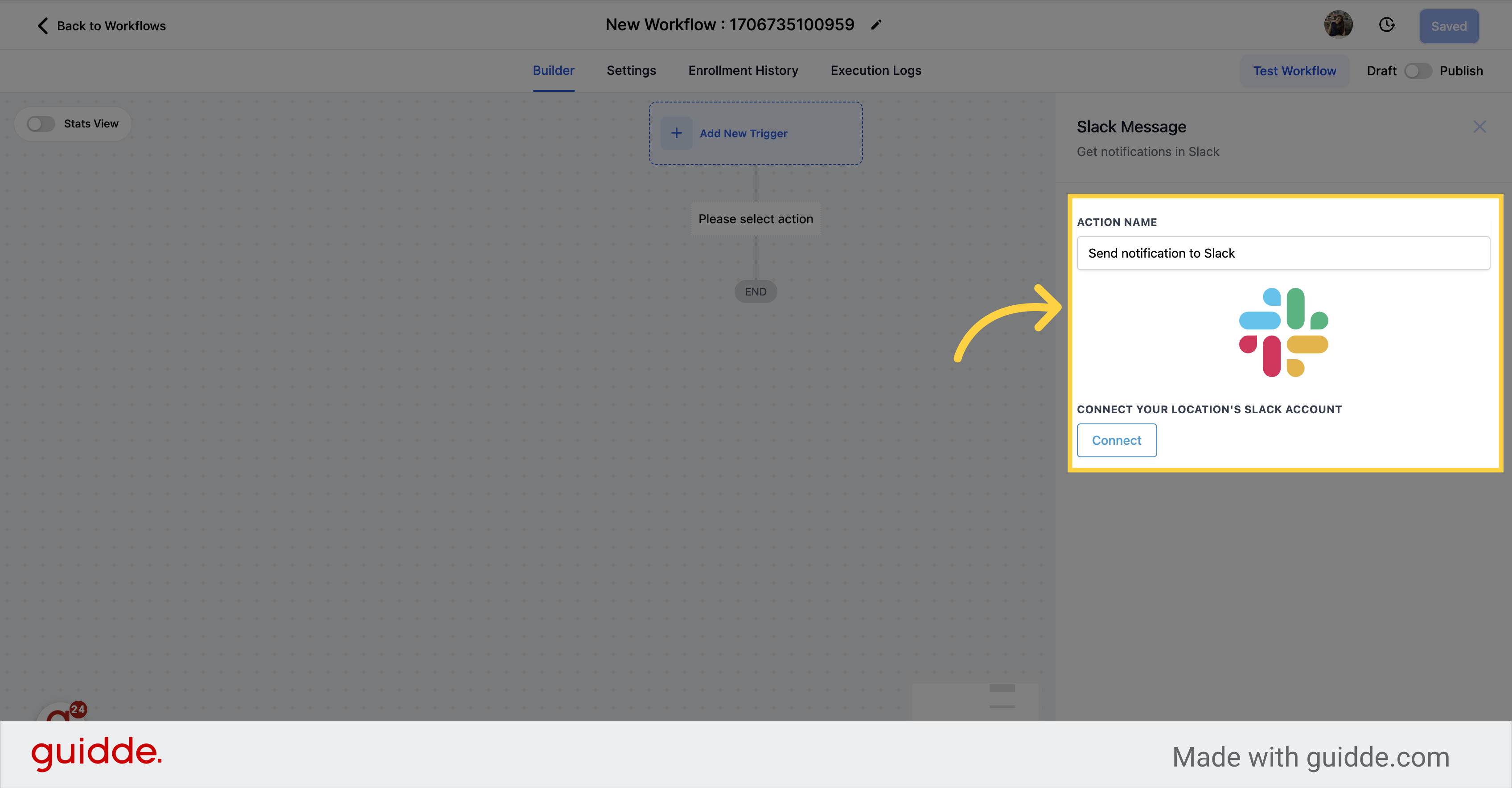Click Add New Trigger label

[x=743, y=133]
